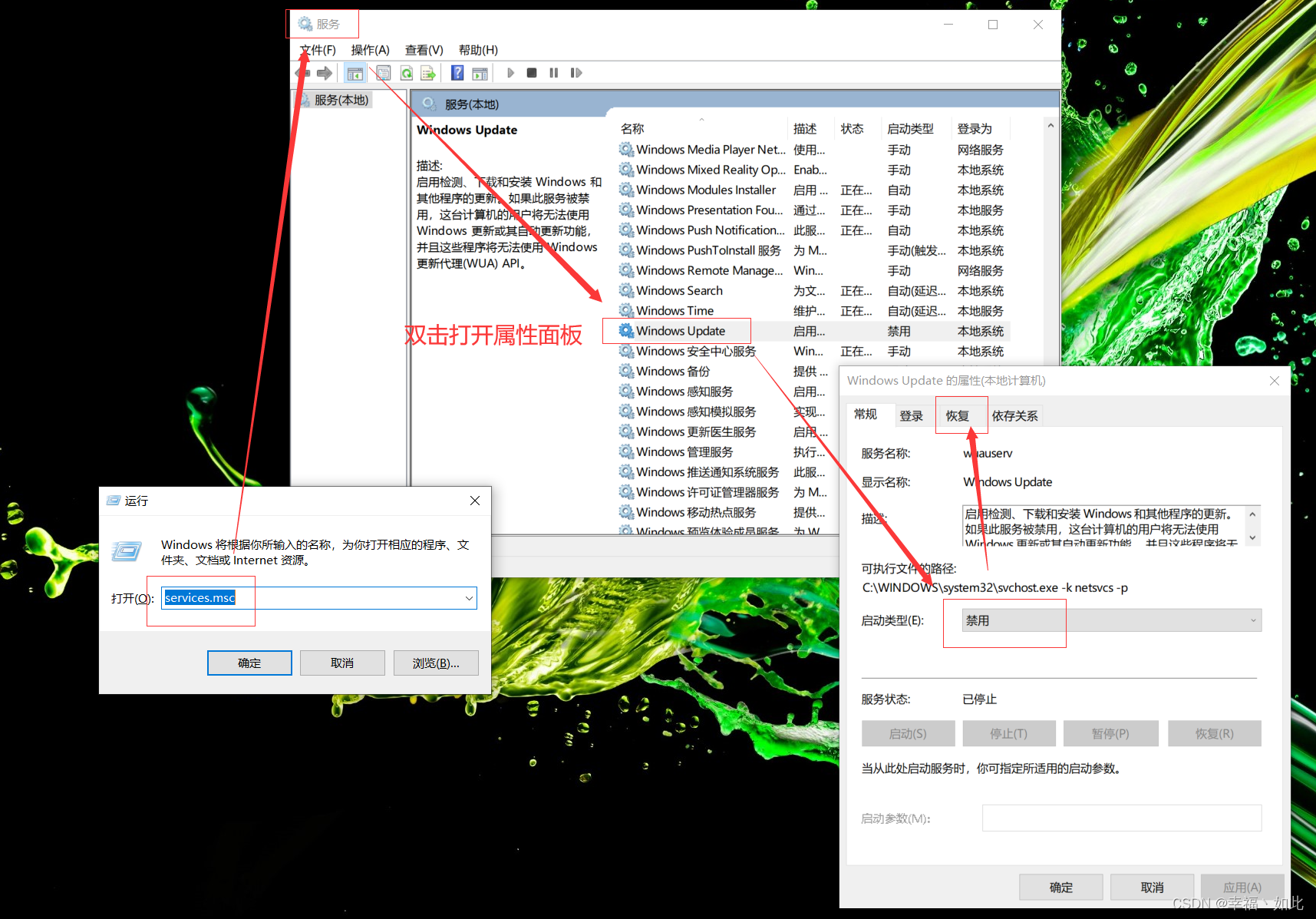Click description box scroll-up arrow
1316x919 pixels.
point(1252,514)
